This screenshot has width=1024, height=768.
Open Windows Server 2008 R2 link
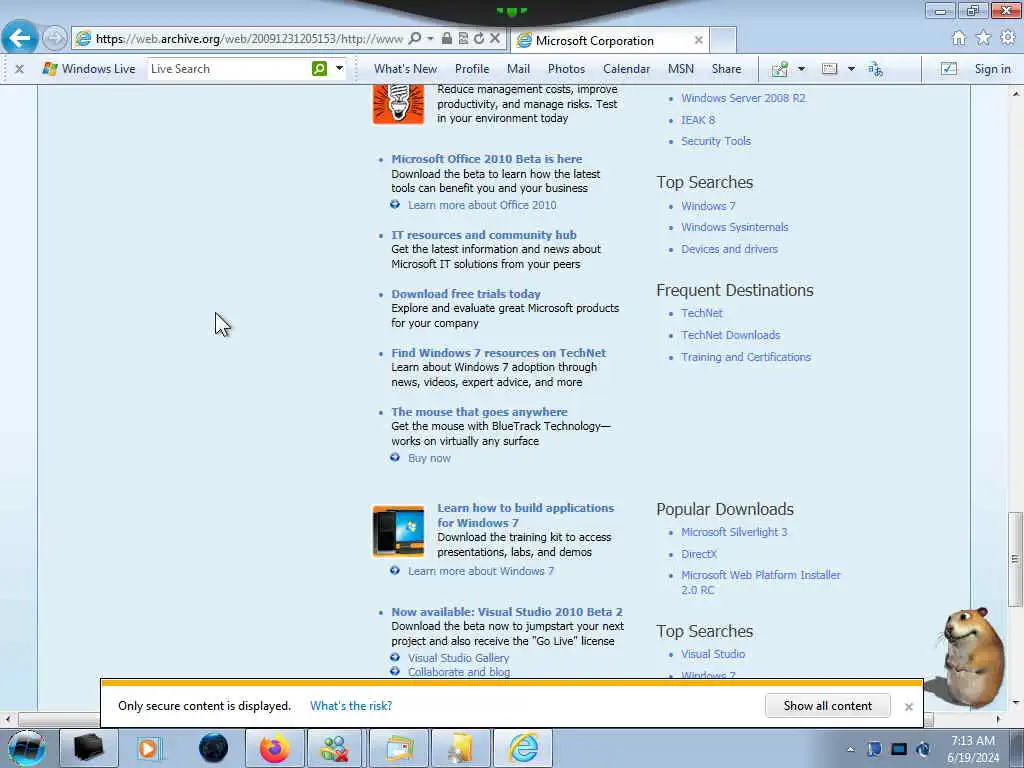point(743,98)
